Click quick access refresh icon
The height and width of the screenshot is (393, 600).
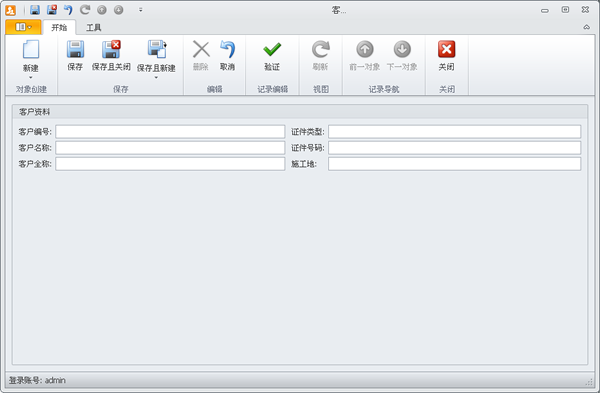pyautogui.click(x=85, y=10)
